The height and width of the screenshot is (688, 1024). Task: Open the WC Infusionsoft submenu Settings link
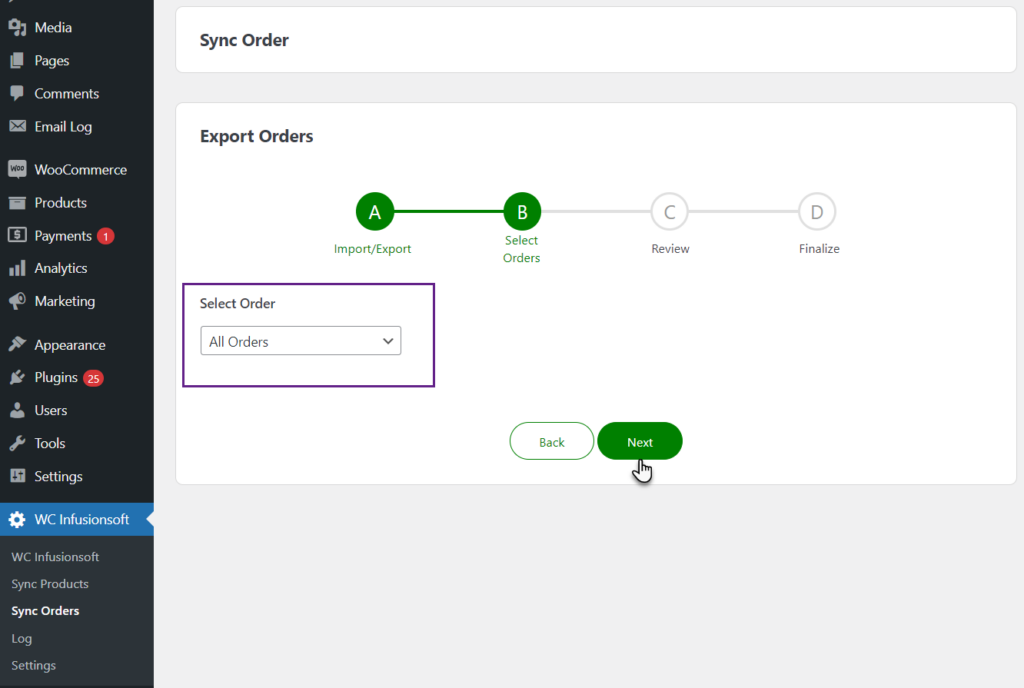tap(33, 665)
